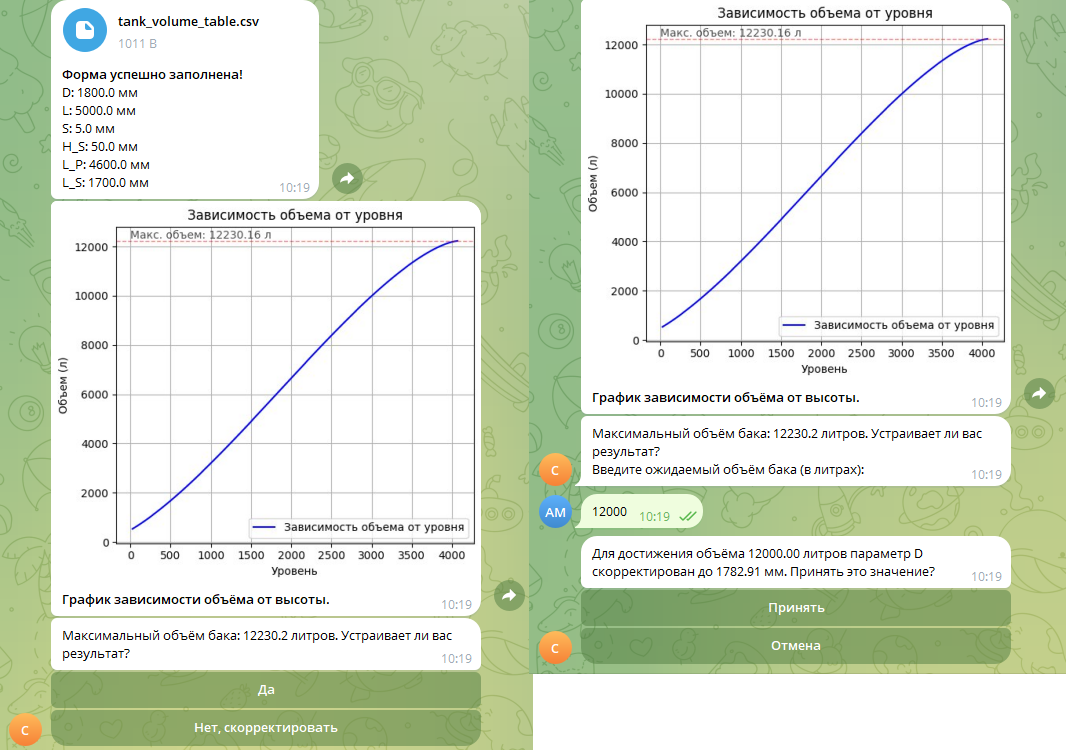Click the read checkmarks on the 12000 message

[x=687, y=517]
